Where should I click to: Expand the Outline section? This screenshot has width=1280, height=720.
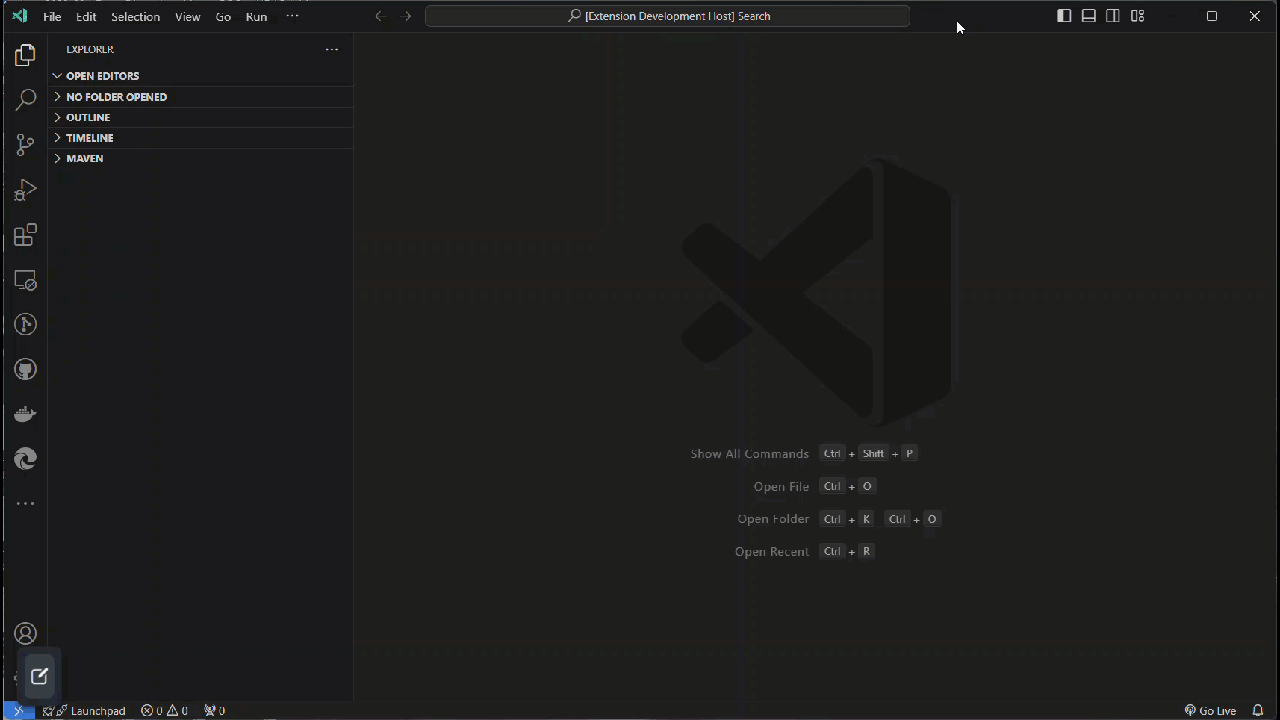pyautogui.click(x=201, y=117)
